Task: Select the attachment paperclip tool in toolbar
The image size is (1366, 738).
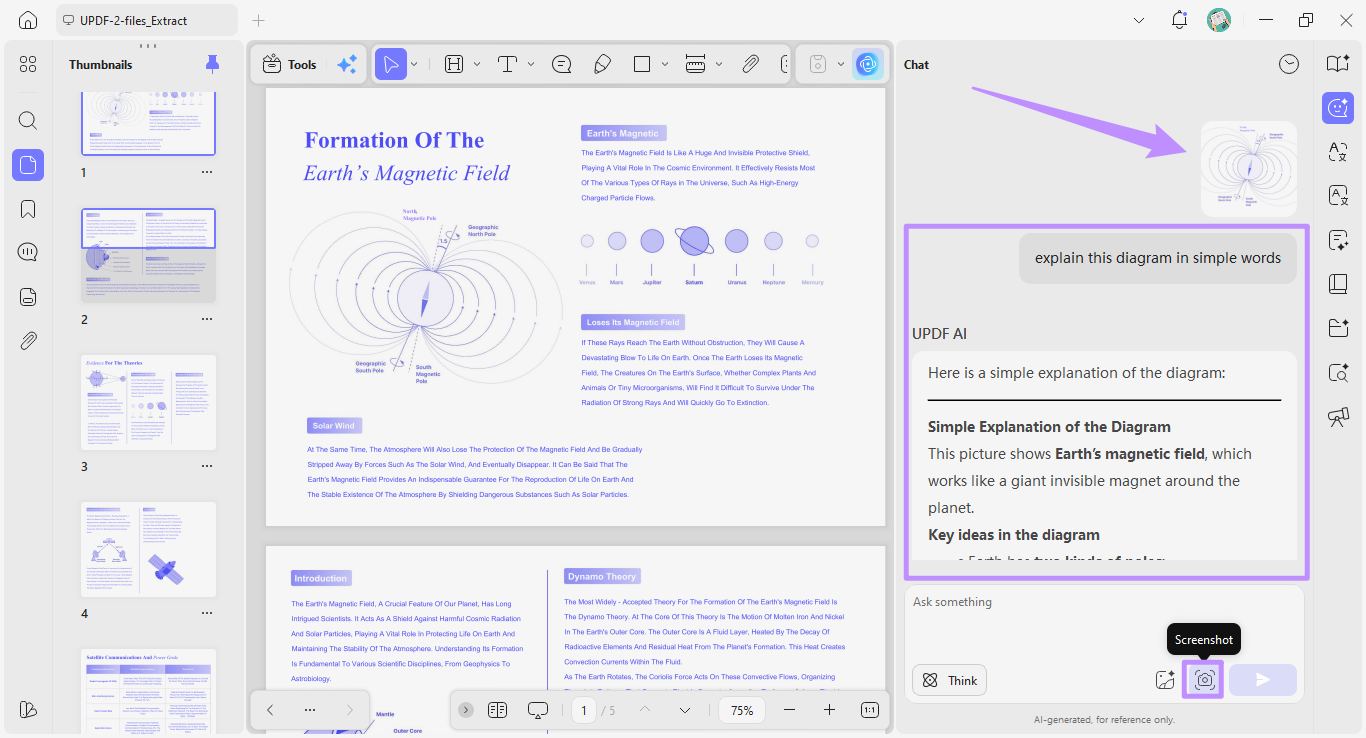Action: click(x=750, y=64)
